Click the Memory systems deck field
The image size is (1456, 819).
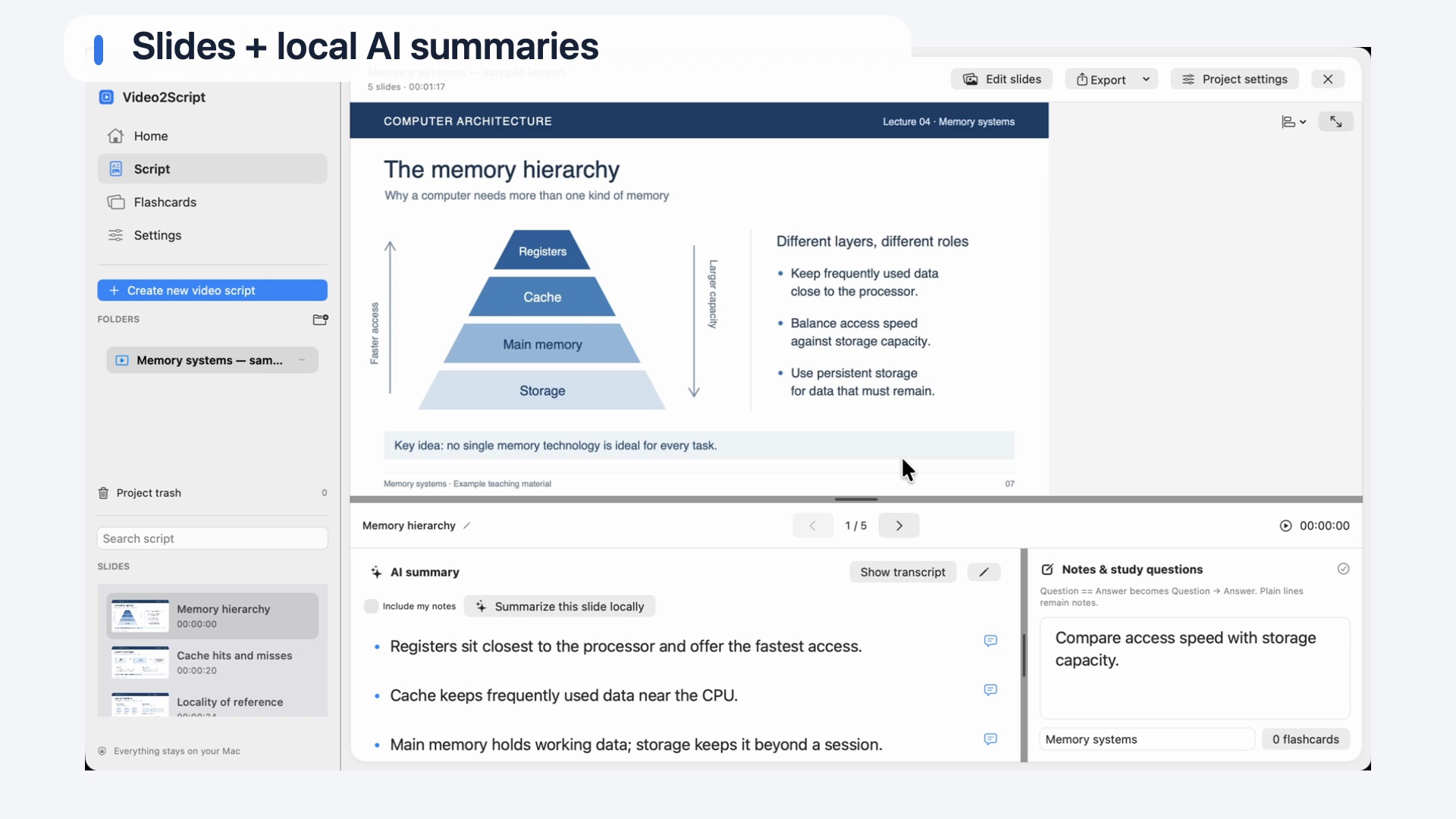[x=1147, y=739]
